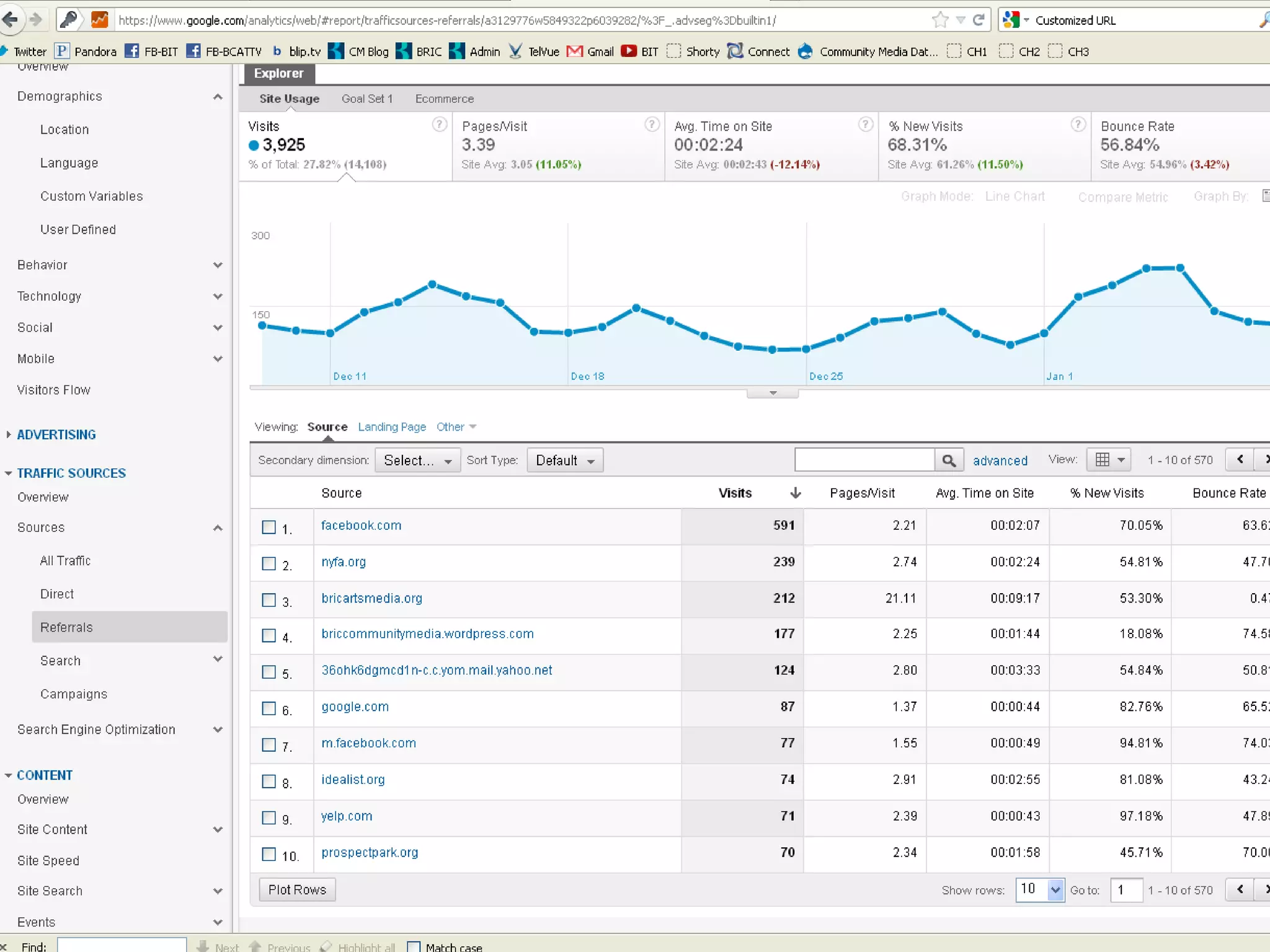Click the Go to page number field
The image size is (1270, 952).
click(x=1126, y=890)
